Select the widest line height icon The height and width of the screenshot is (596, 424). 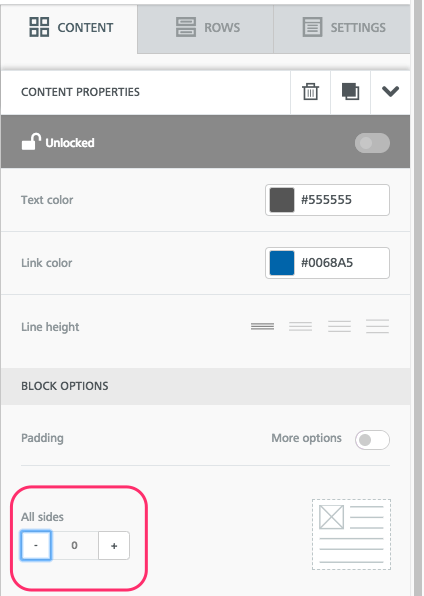coord(377,326)
